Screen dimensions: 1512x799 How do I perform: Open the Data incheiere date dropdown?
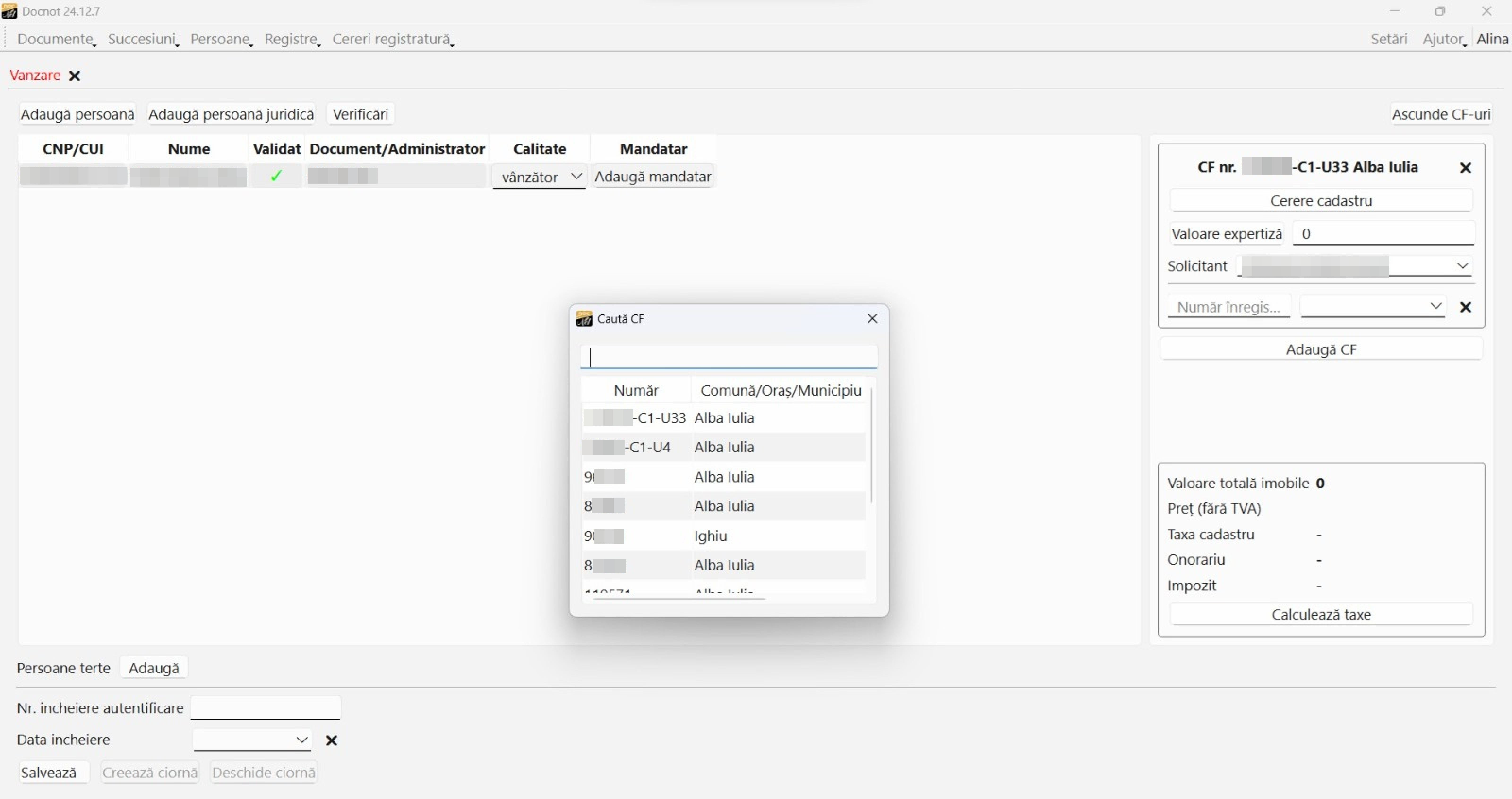click(x=302, y=740)
